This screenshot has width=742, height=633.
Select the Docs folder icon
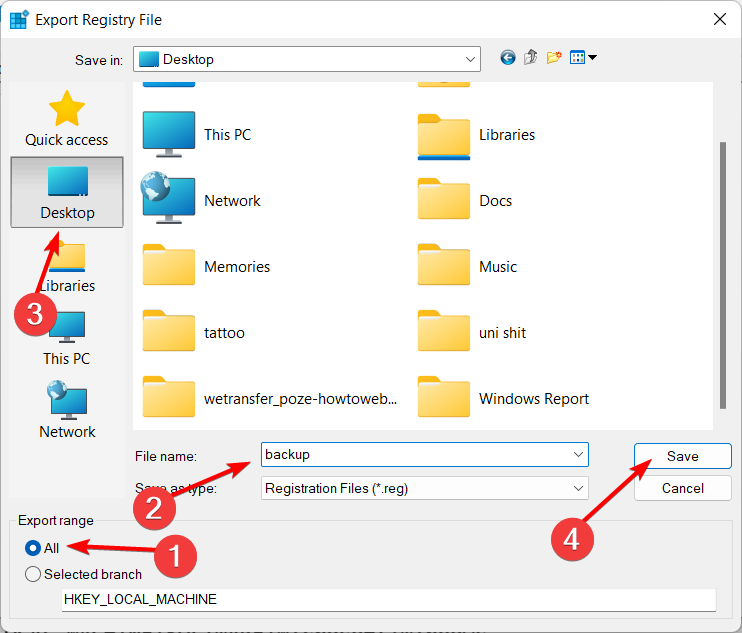(x=443, y=199)
